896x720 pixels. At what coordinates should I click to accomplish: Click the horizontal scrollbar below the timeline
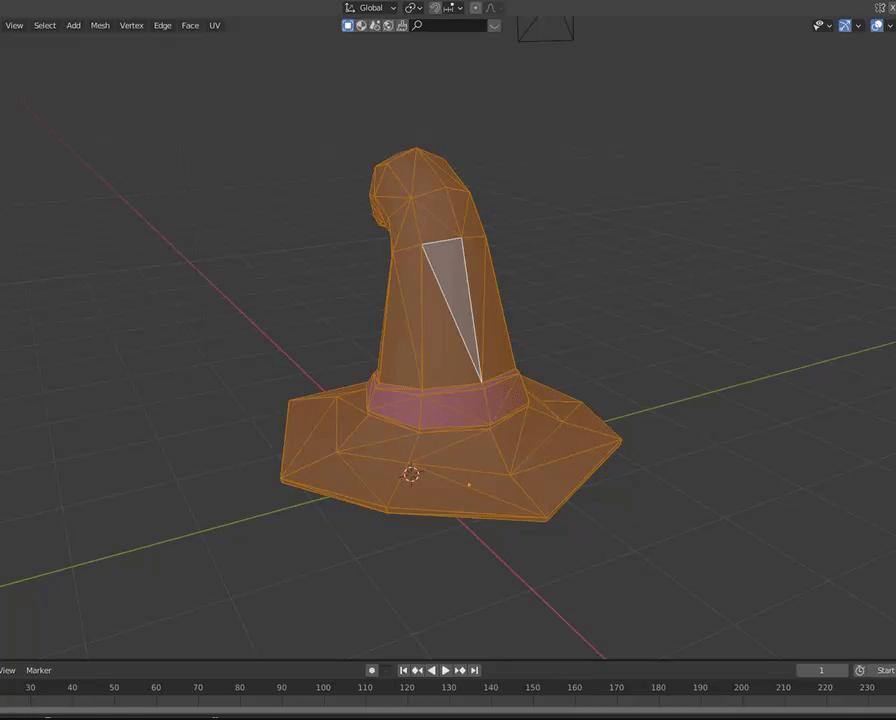pos(448,711)
